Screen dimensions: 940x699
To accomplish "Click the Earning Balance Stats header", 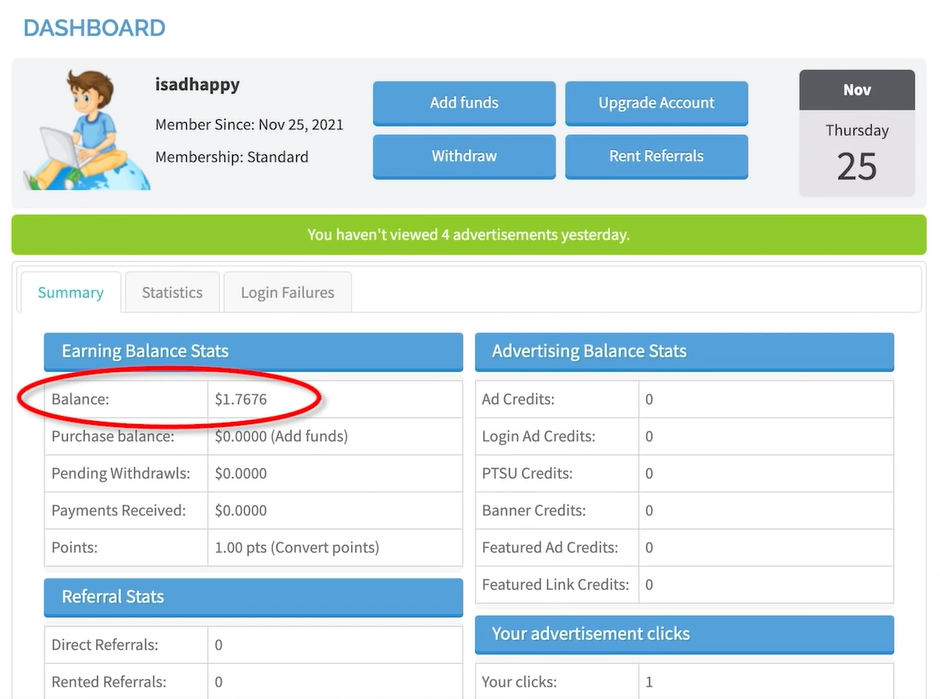I will 253,351.
